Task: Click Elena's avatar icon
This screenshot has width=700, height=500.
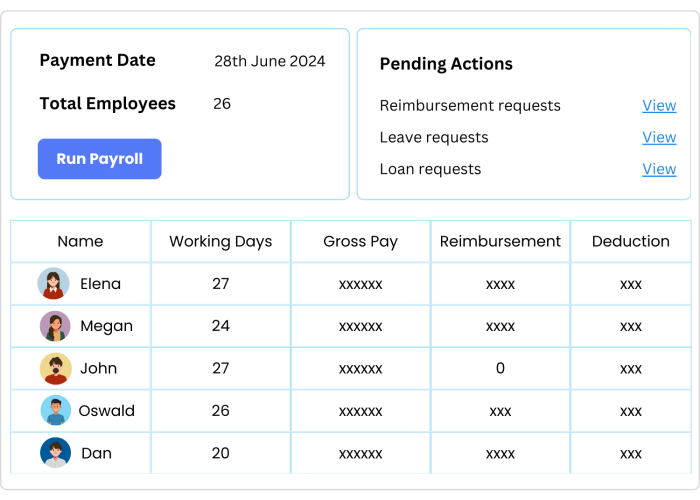Action: click(54, 283)
